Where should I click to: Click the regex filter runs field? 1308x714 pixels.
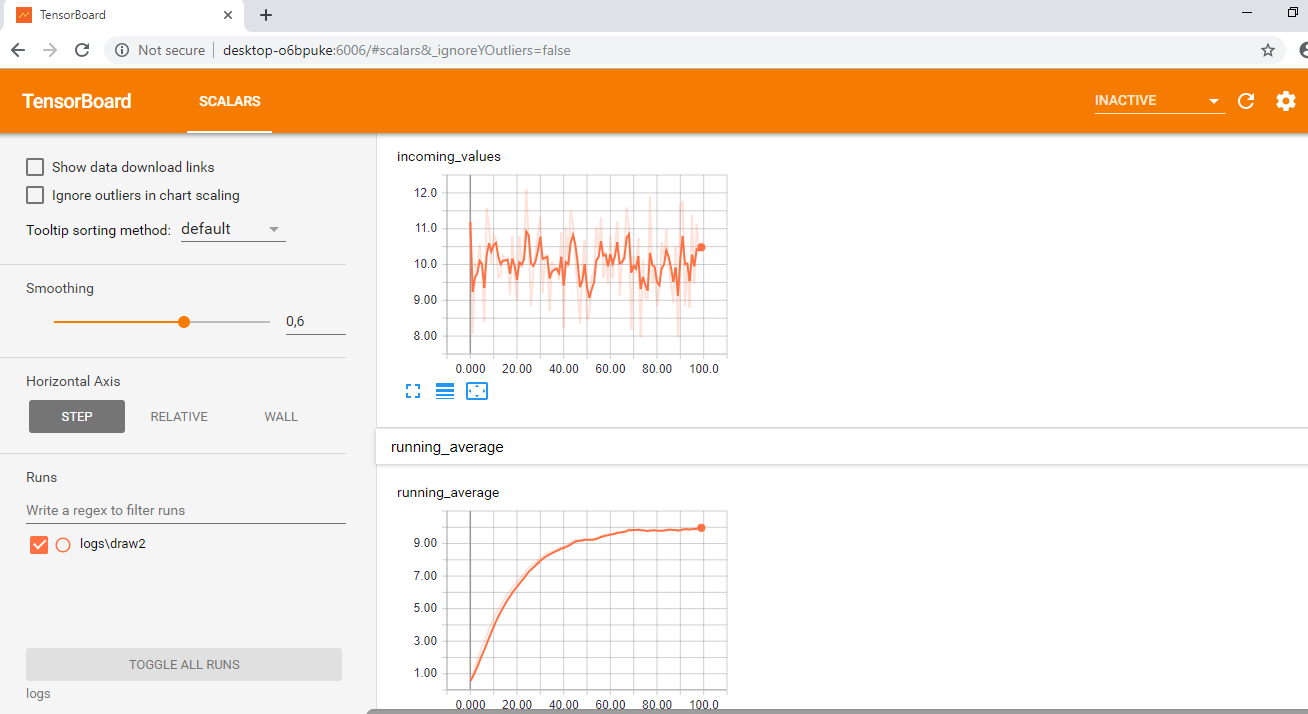186,510
